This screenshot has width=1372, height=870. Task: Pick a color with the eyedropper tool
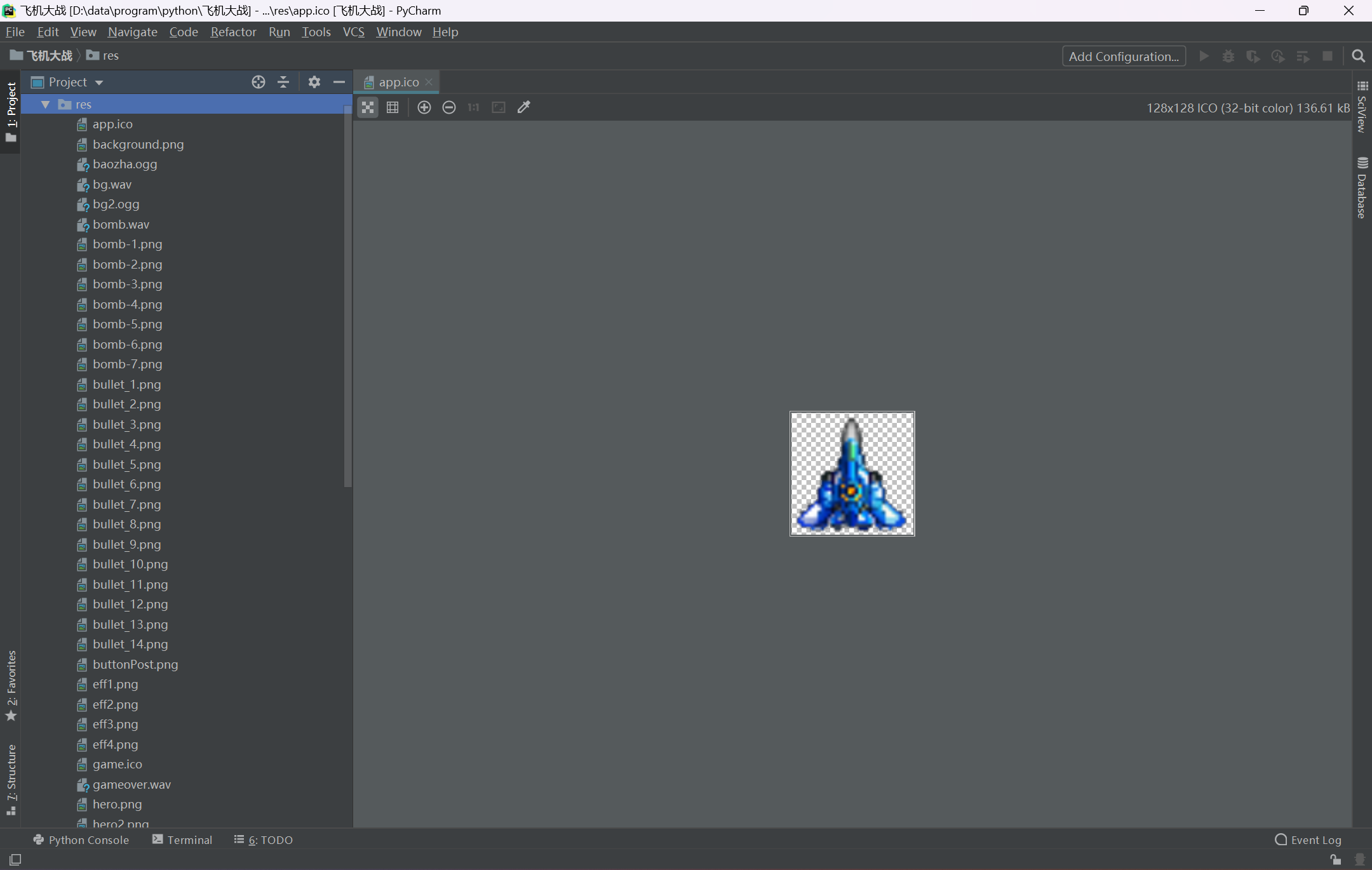pos(524,107)
